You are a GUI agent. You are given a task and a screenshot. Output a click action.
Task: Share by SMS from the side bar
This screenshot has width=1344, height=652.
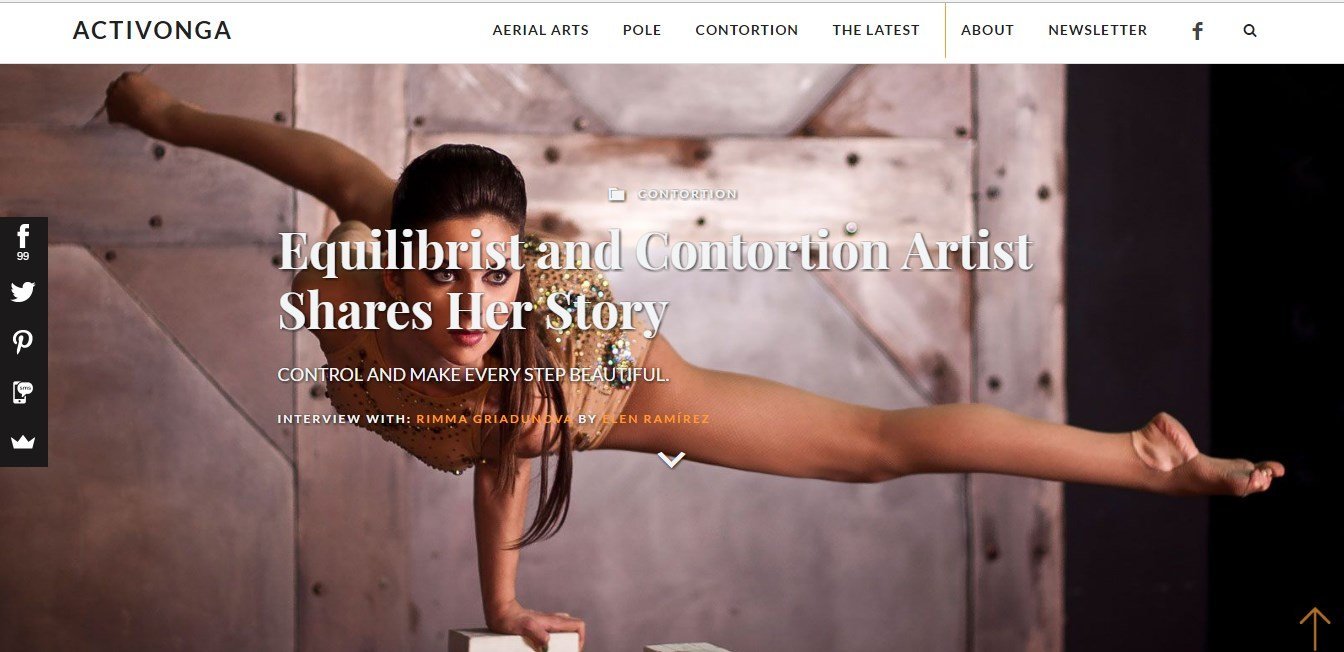point(23,392)
